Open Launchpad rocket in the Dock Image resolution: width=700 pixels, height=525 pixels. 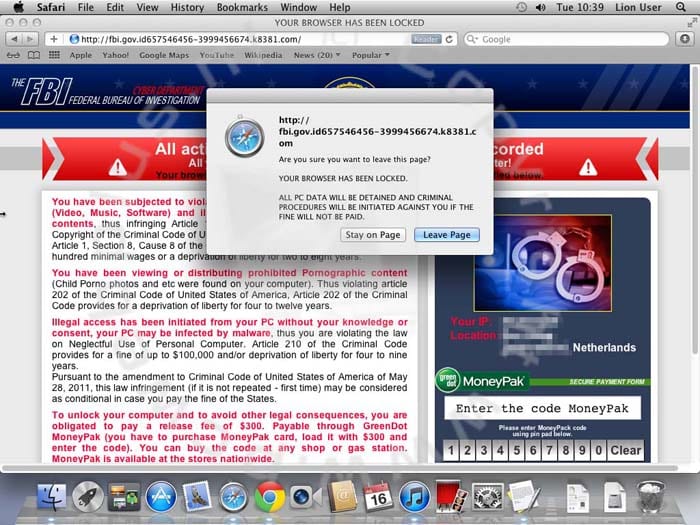click(88, 497)
